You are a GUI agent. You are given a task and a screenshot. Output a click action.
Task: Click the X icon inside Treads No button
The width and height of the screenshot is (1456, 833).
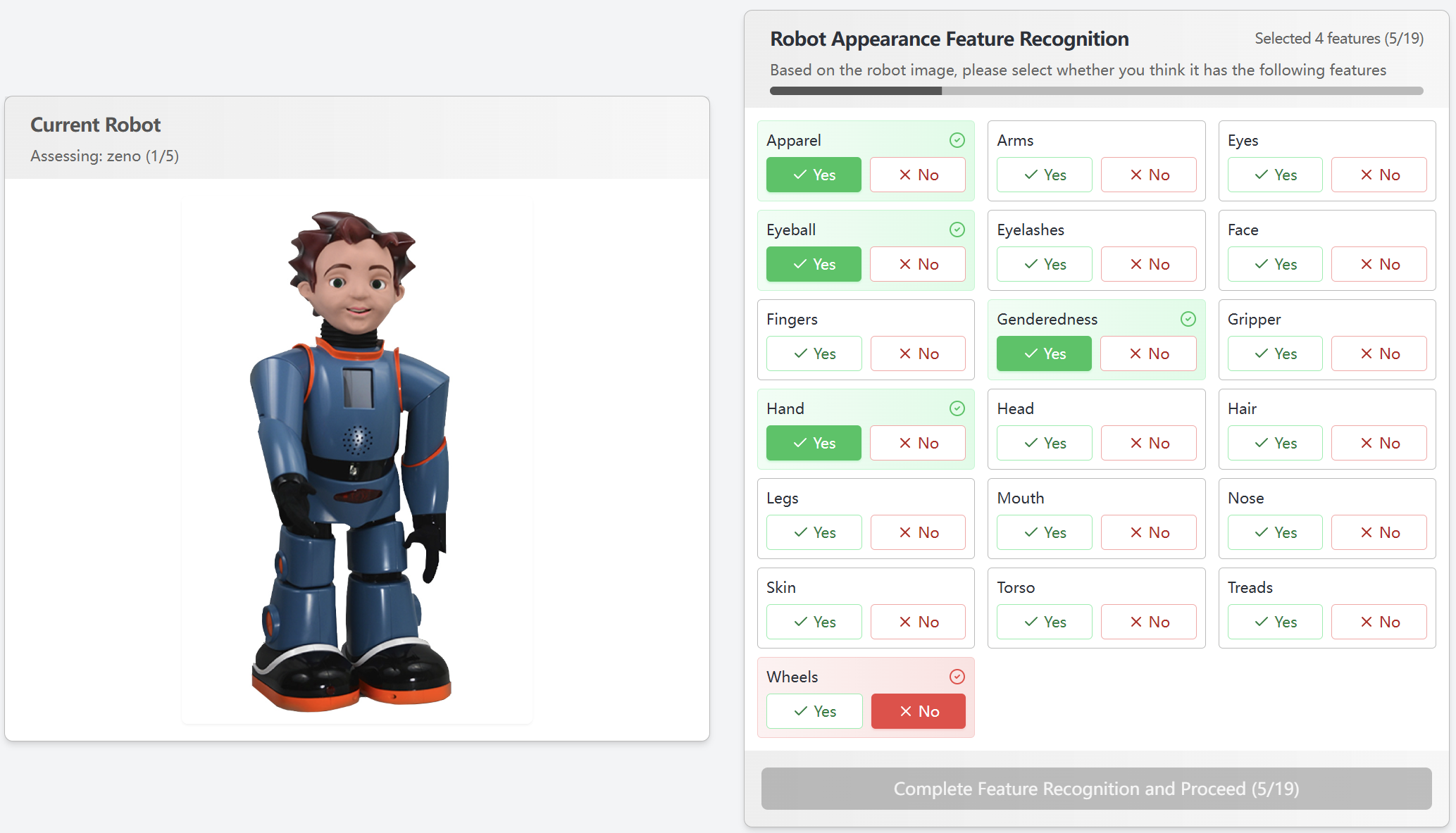[x=1366, y=622]
